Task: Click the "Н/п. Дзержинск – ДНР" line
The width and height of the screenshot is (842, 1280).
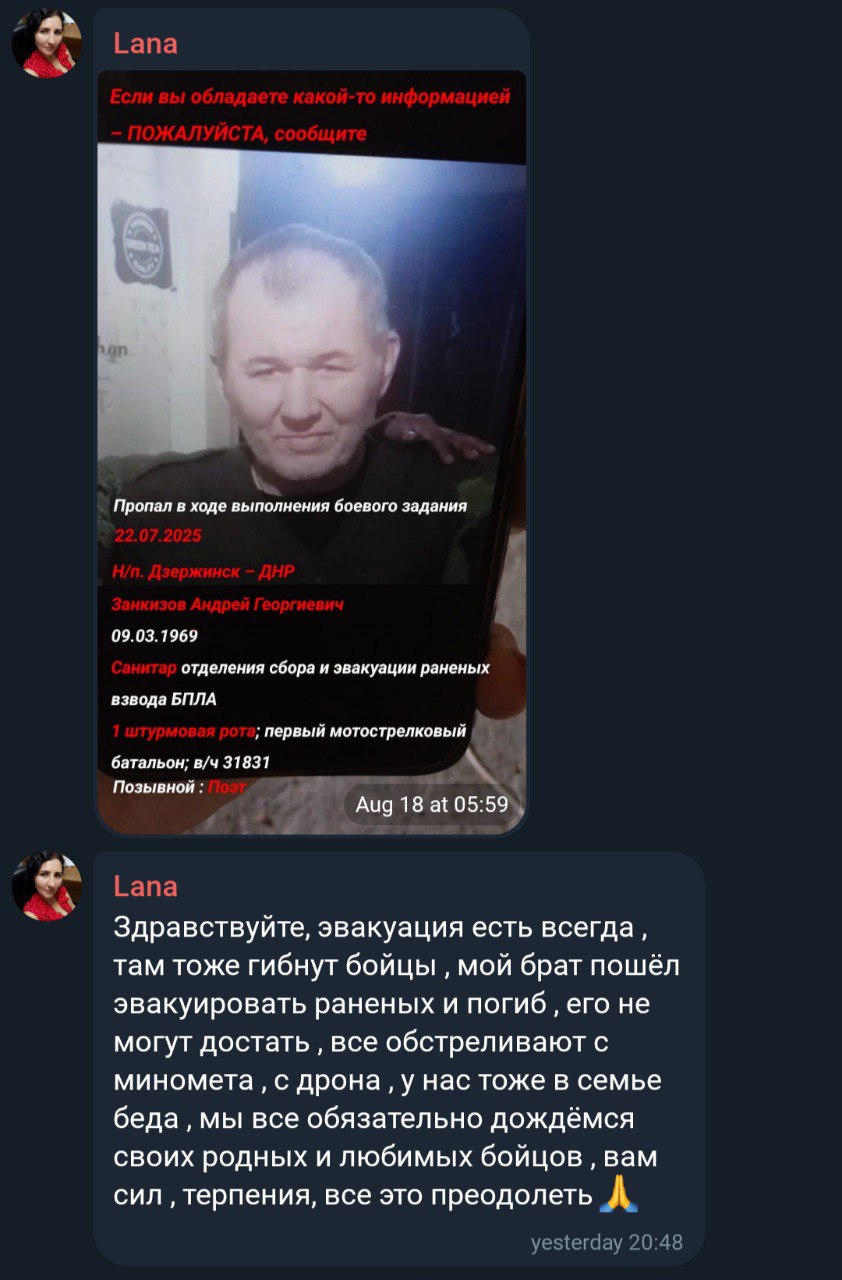Action: click(203, 572)
